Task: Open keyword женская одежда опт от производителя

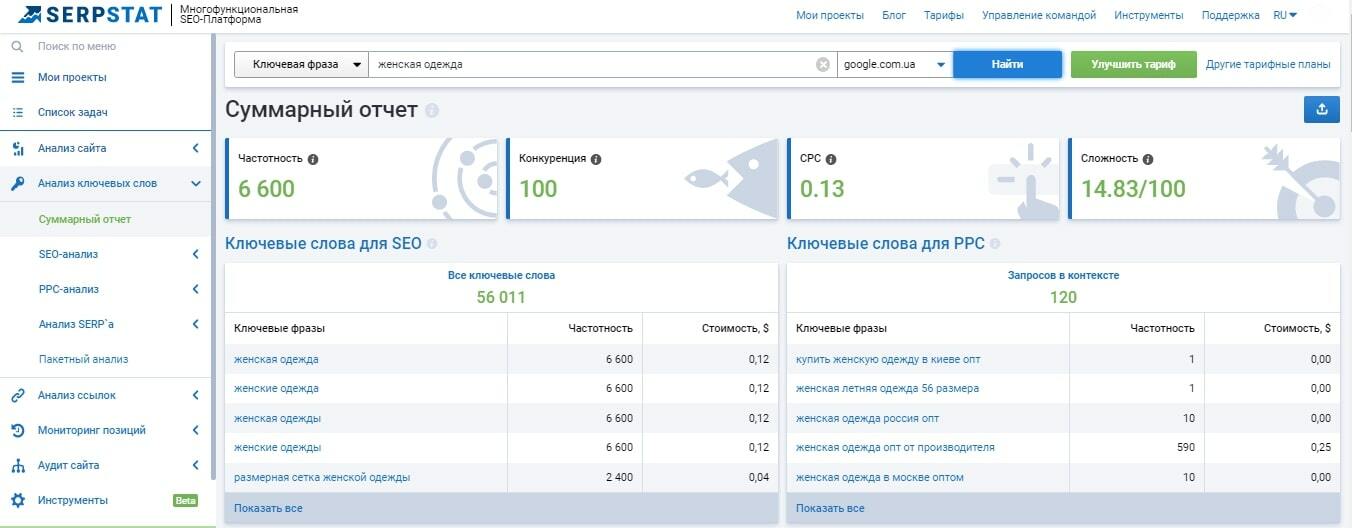Action: [x=895, y=447]
